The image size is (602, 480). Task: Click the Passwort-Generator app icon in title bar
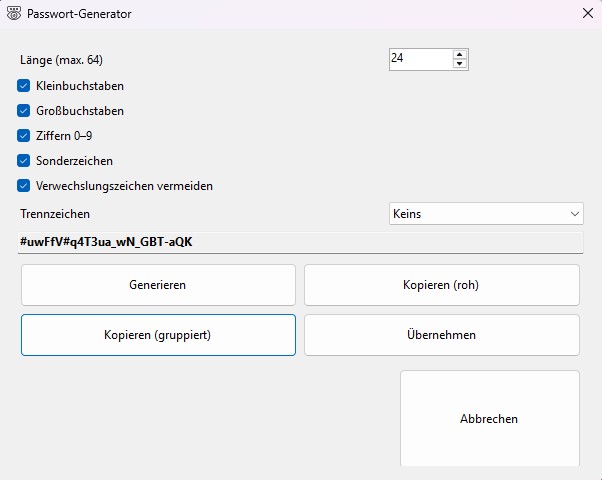(x=15, y=14)
